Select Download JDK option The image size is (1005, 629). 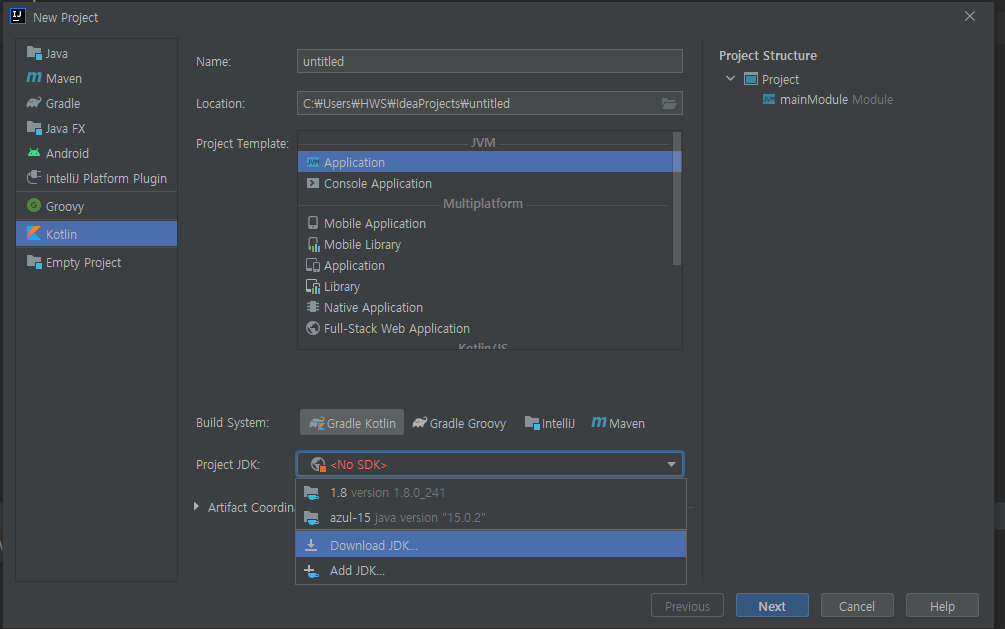click(x=490, y=545)
